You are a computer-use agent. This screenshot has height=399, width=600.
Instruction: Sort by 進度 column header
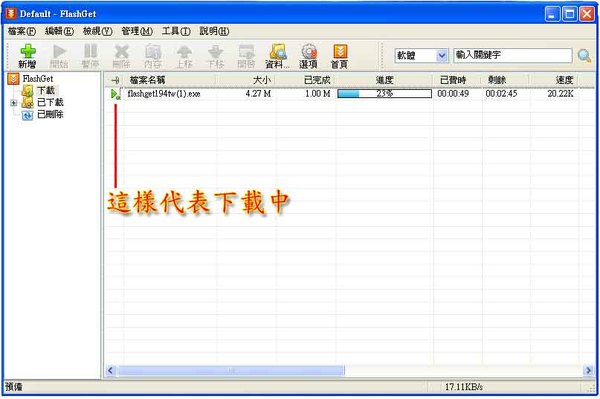pyautogui.click(x=385, y=80)
